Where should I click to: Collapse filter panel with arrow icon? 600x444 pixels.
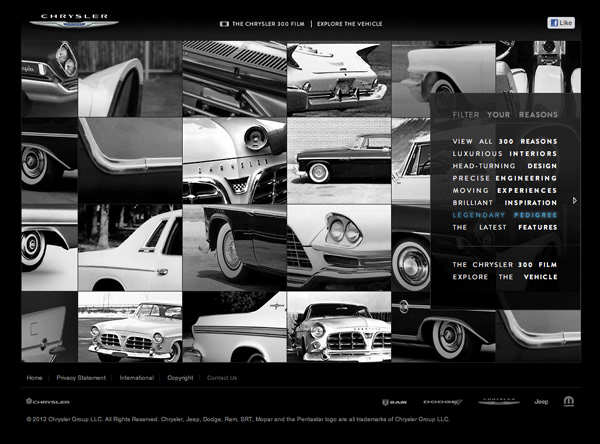pos(575,200)
